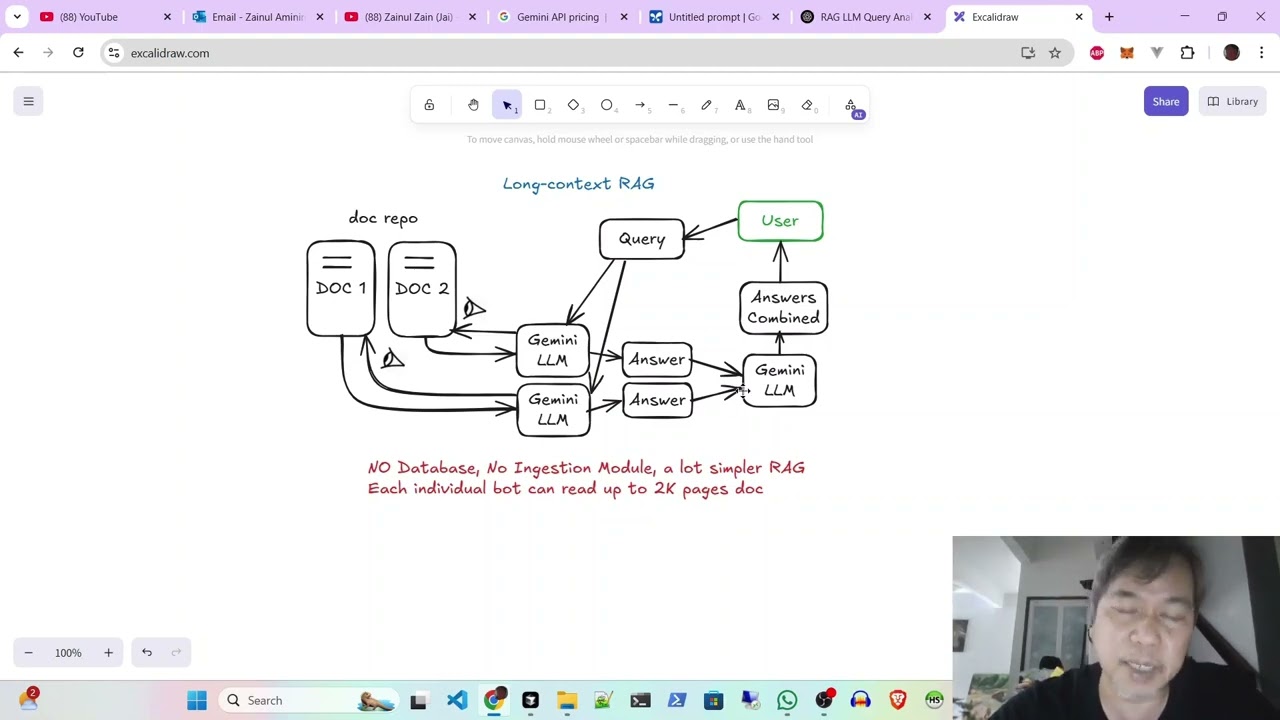Go back to the previous page
This screenshot has height=720, width=1280.
[18, 53]
